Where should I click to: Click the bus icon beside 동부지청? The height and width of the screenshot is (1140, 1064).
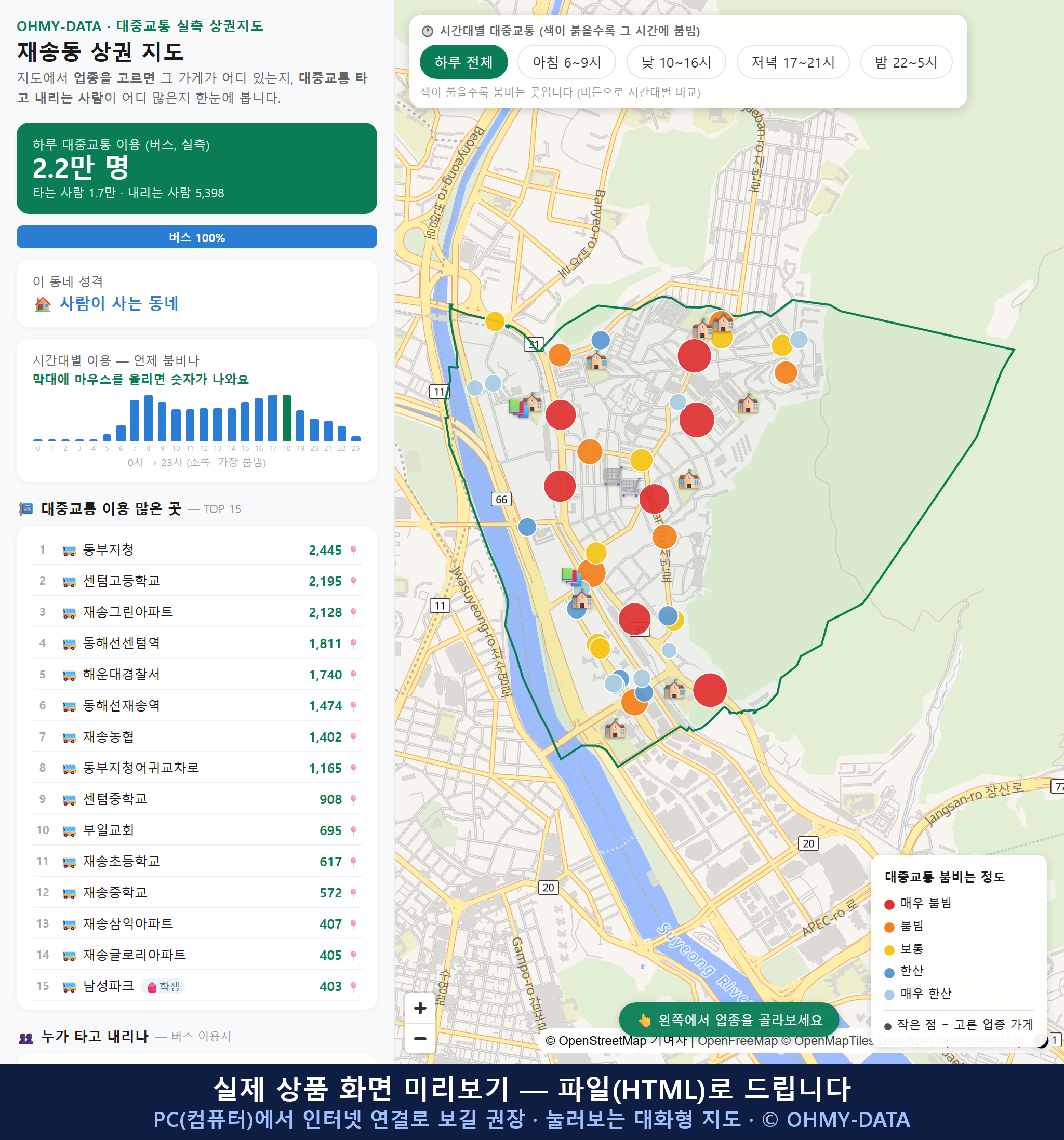(69, 551)
